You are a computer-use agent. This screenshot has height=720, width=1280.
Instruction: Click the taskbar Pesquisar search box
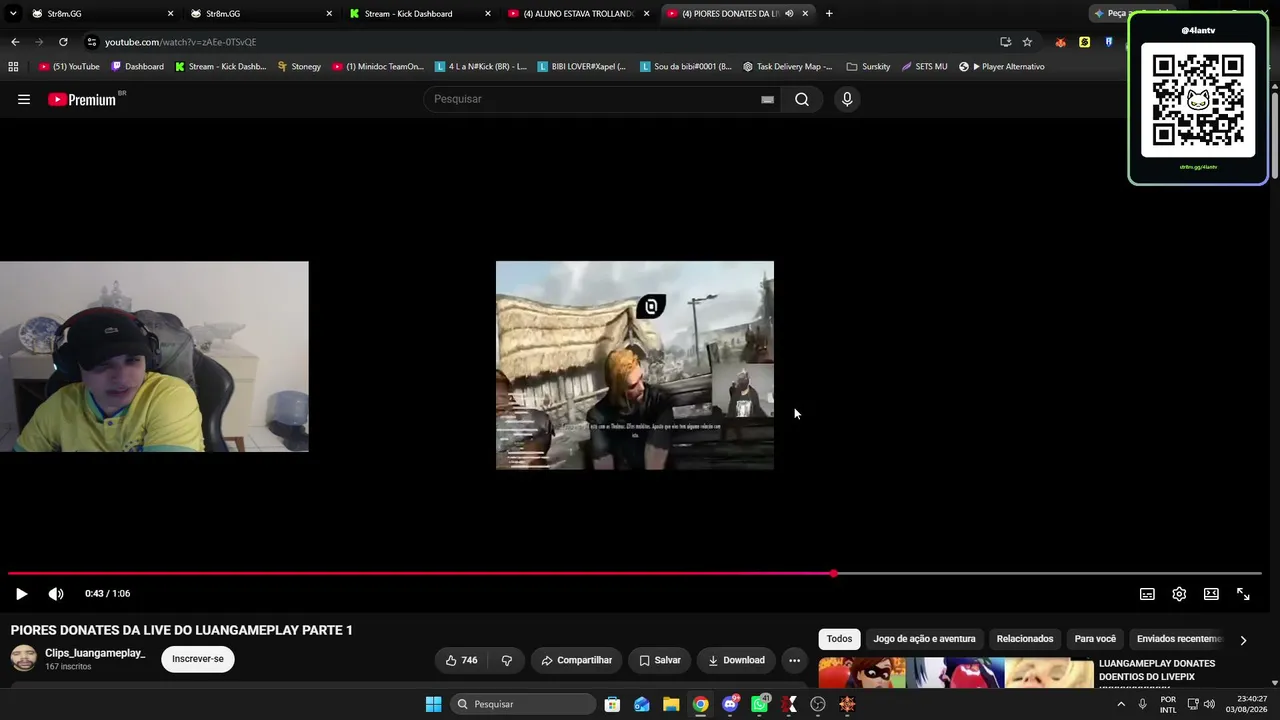click(x=523, y=704)
